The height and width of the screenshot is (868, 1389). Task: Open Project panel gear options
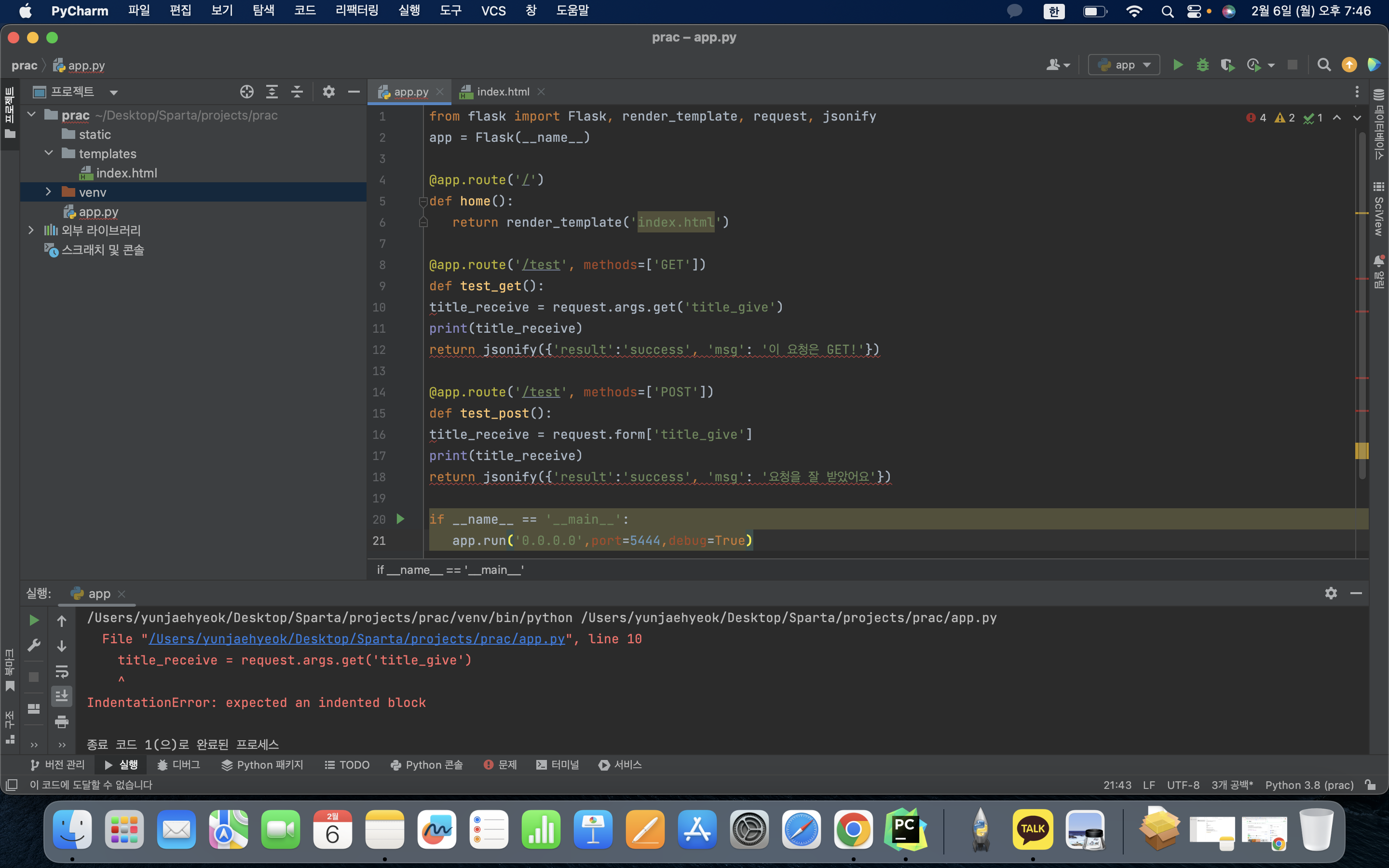[x=328, y=92]
